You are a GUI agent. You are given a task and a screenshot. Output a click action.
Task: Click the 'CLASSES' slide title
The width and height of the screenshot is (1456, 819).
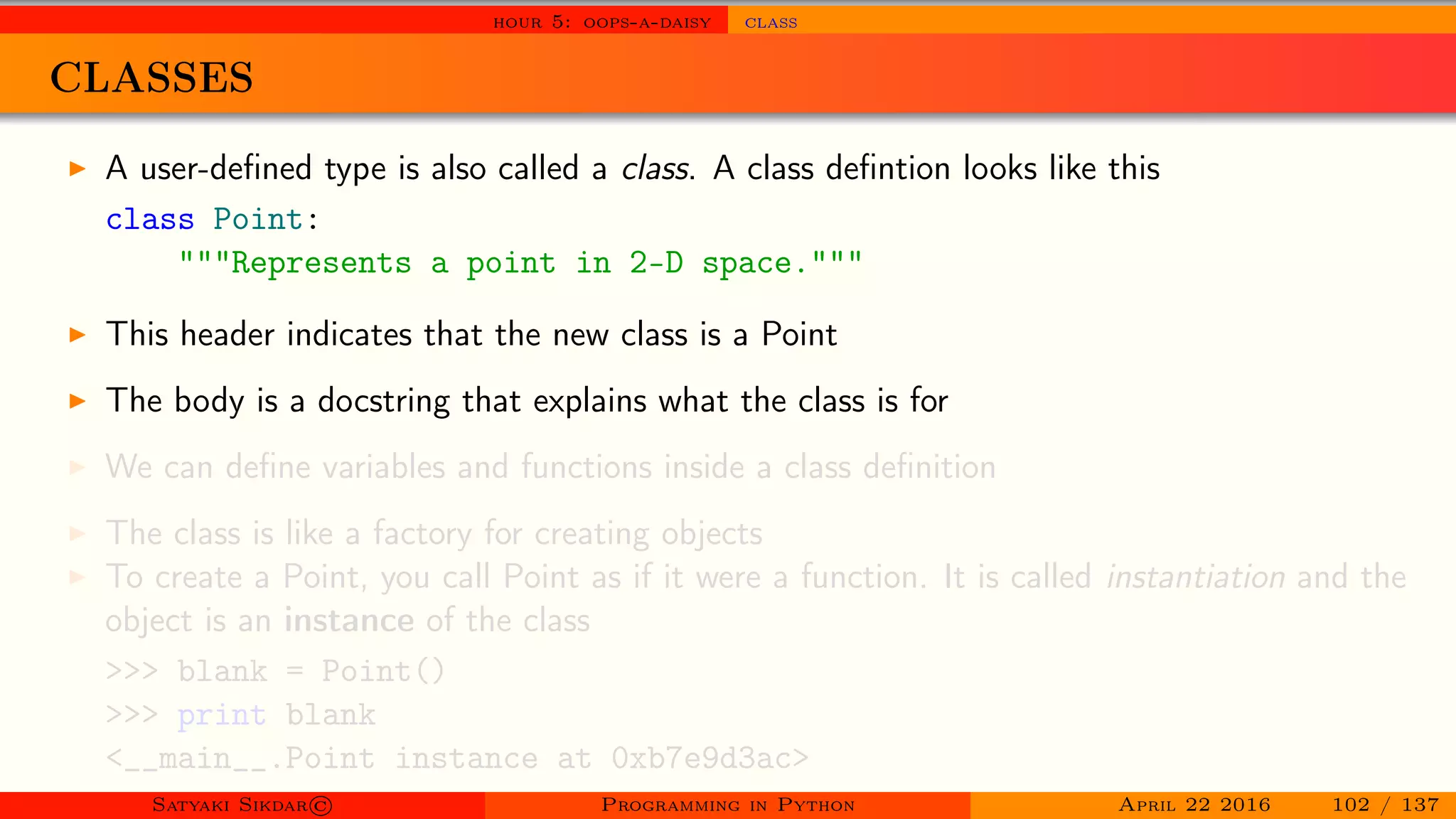[151, 77]
